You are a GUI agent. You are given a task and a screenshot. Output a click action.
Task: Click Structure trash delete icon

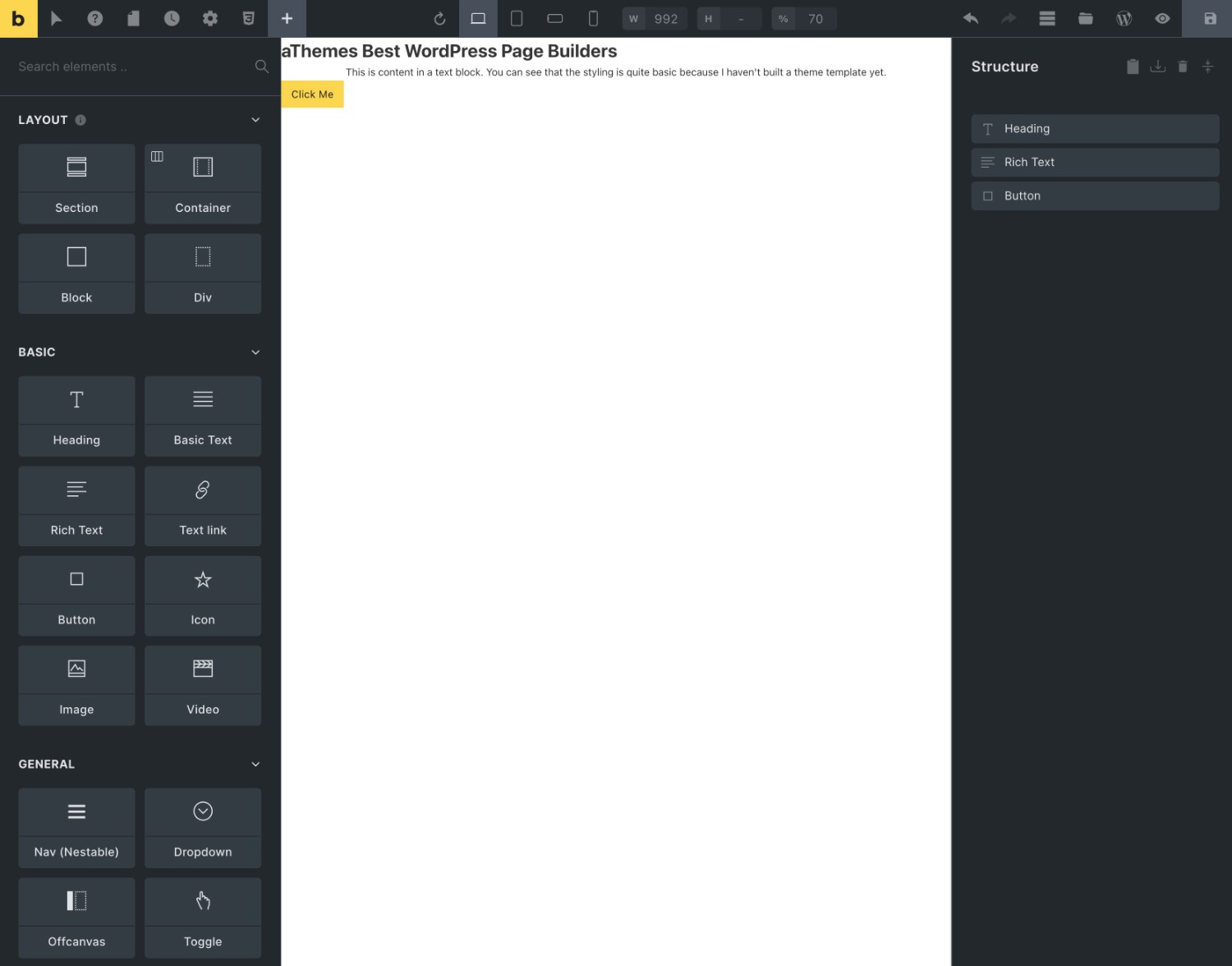coord(1183,67)
